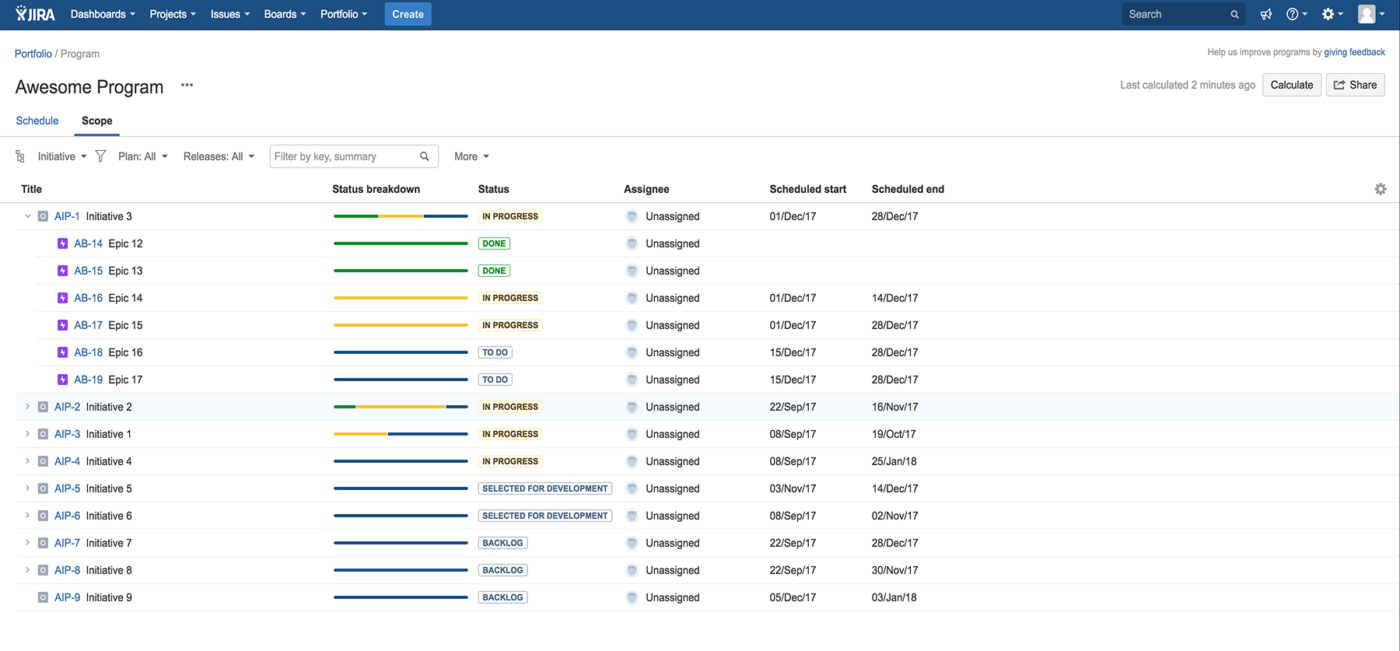Open the Releases: All dropdown
Screen dimensions: 1400x651
(x=218, y=156)
